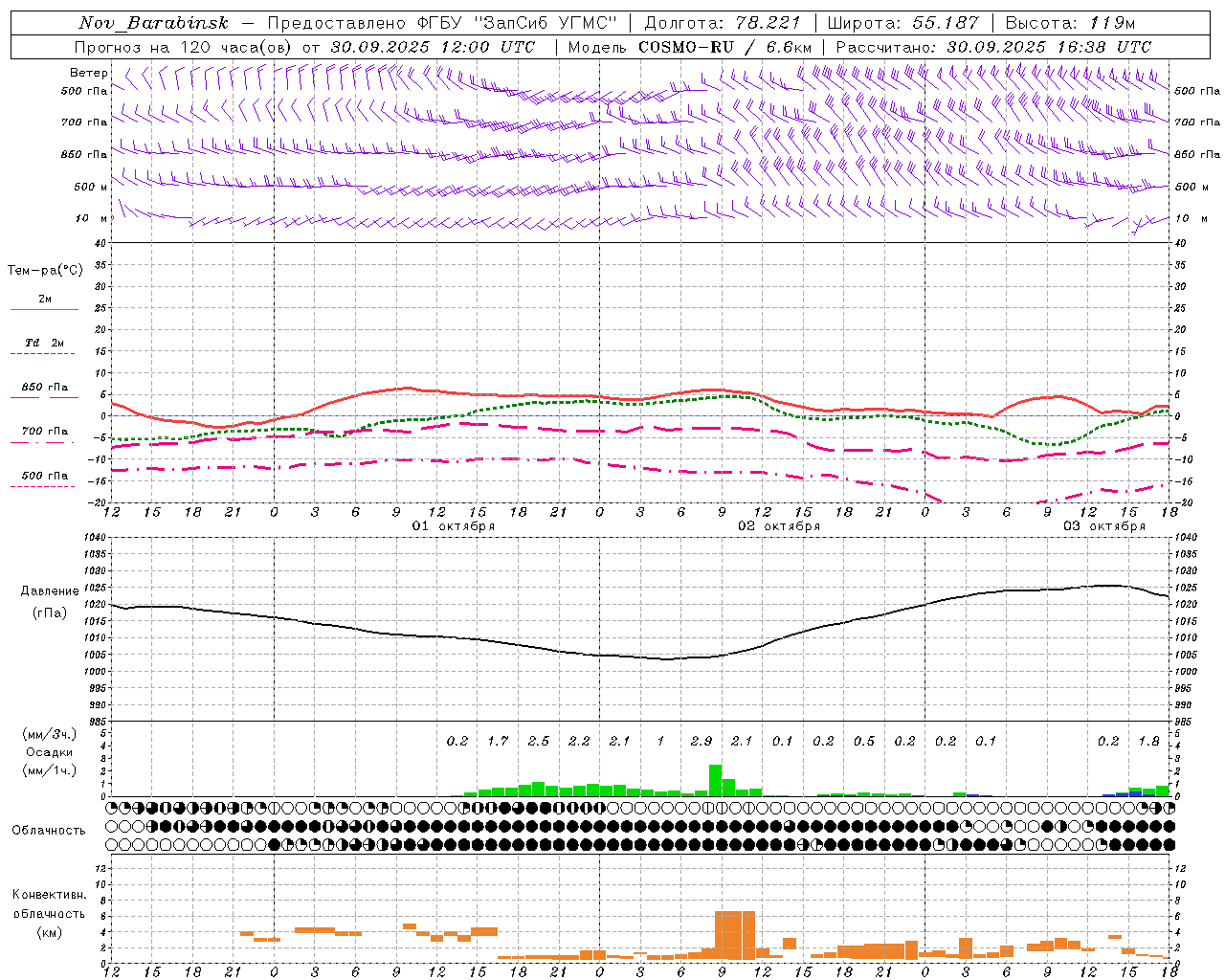1225x980 pixels.
Task: Click the 2.9 precipitation total value
Action: [x=702, y=741]
